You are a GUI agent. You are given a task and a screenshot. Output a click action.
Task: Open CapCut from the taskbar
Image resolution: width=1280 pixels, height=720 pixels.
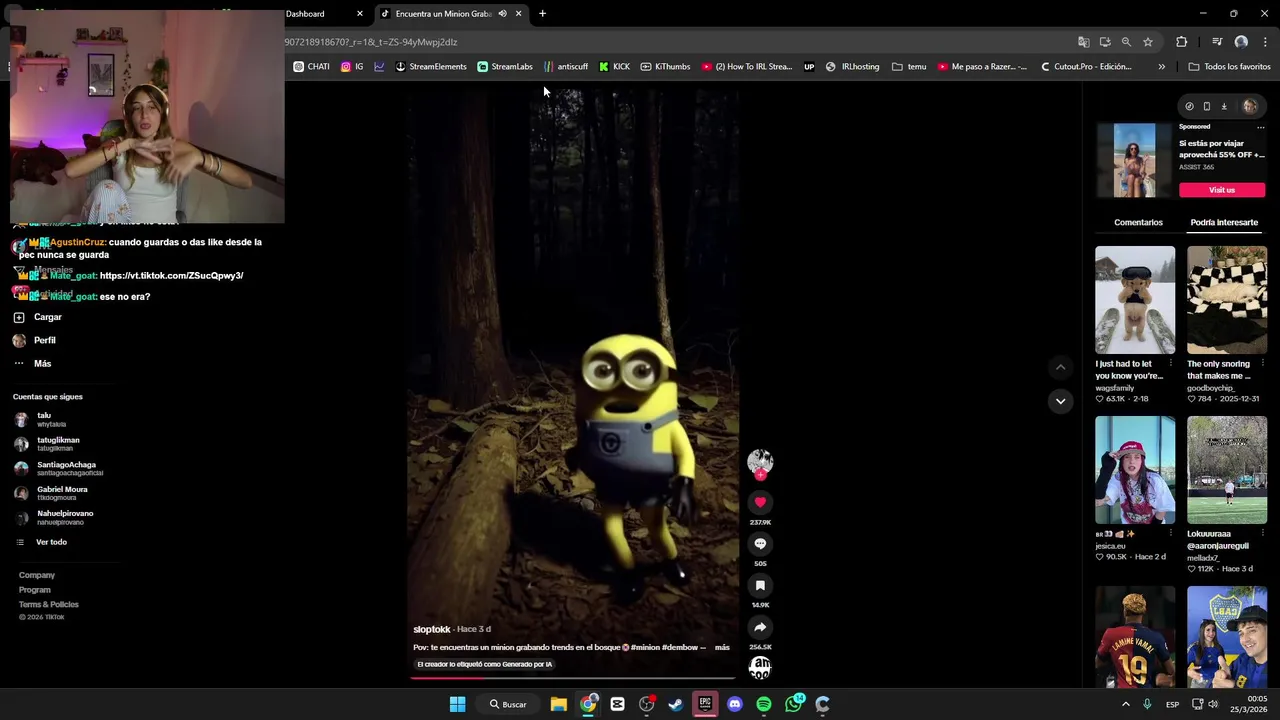(x=617, y=704)
